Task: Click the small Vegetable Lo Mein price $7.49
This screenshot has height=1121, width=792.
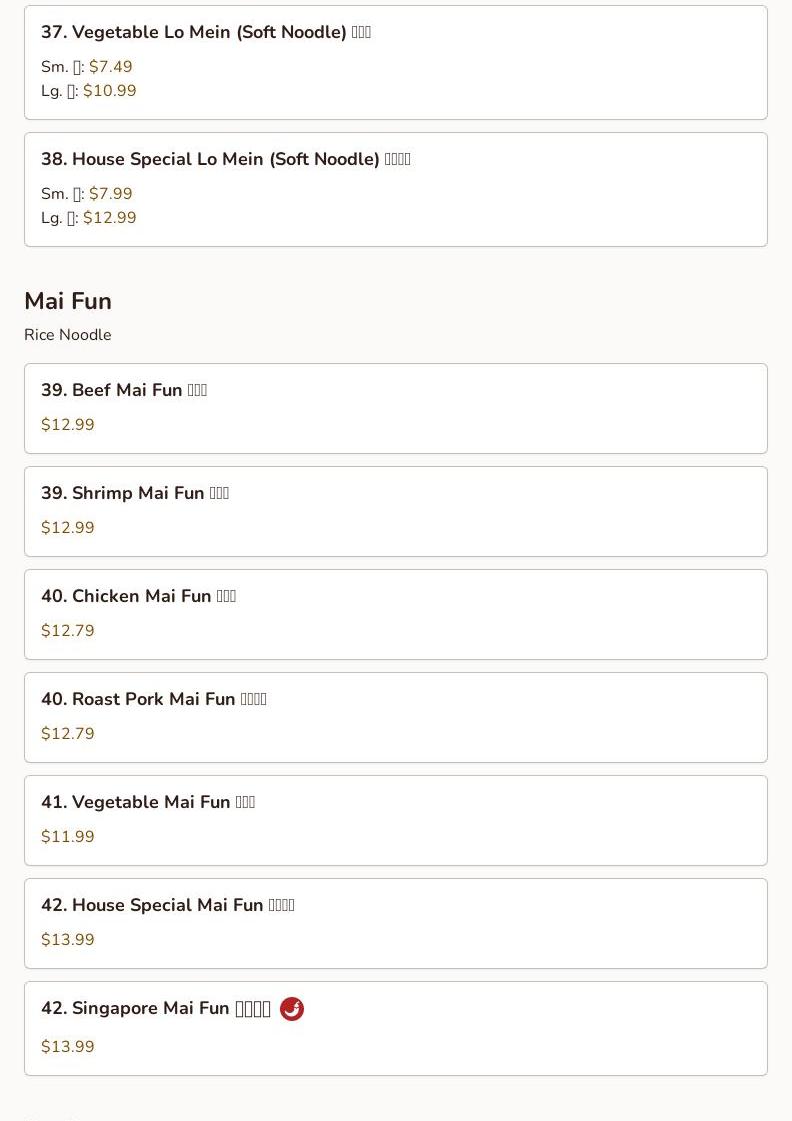Action: (x=111, y=66)
